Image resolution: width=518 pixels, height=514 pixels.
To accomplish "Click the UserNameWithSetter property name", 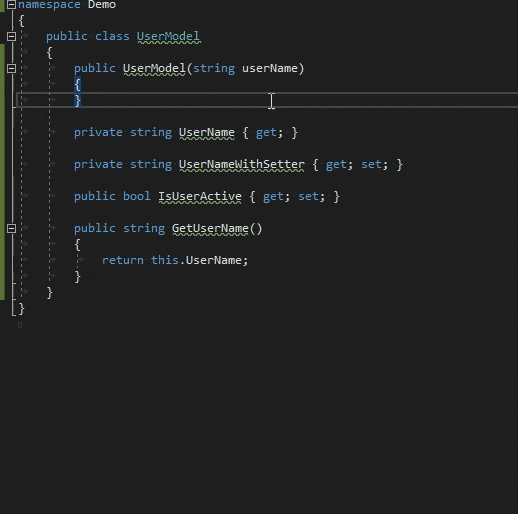I will (242, 164).
